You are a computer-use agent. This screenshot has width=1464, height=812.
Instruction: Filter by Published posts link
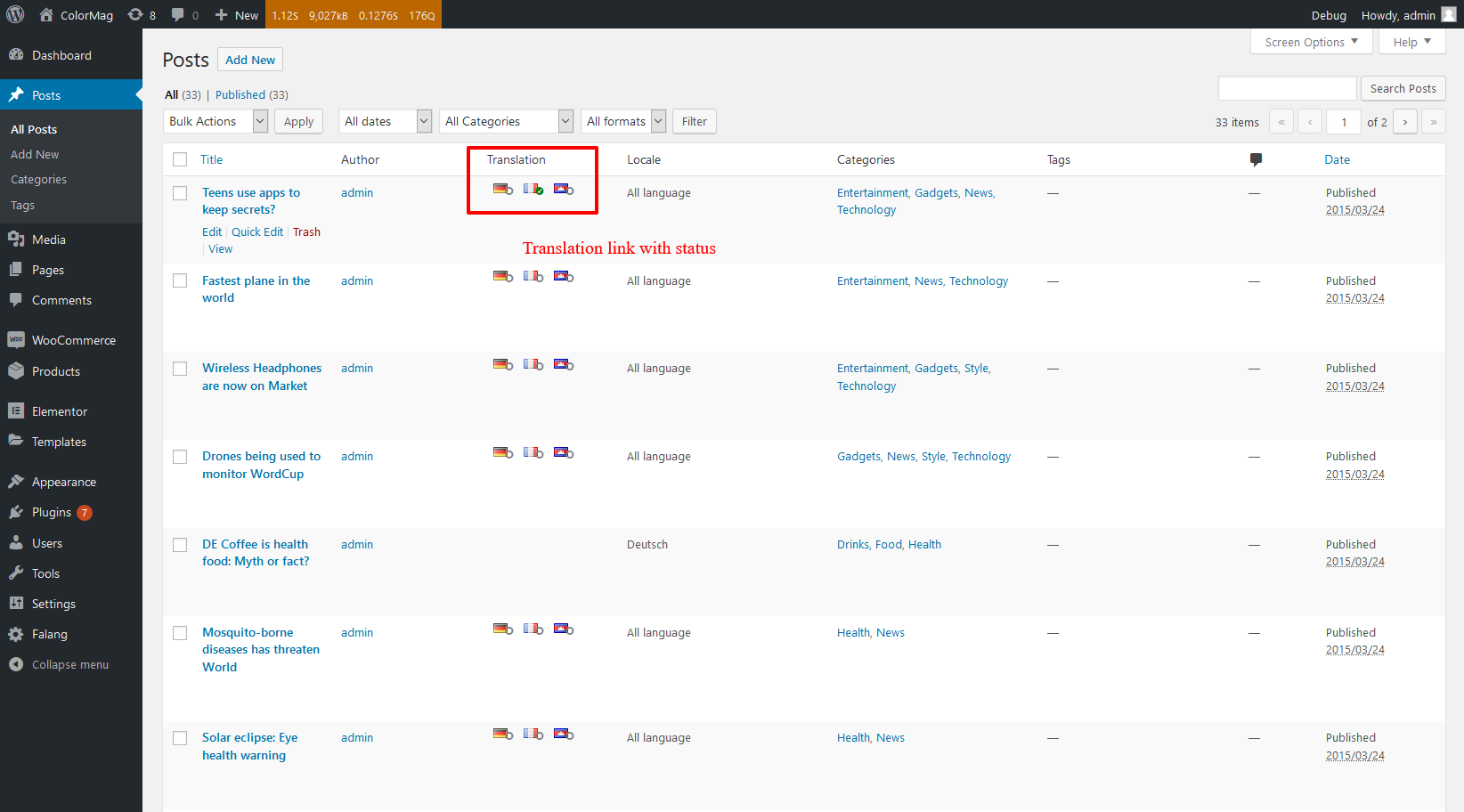pyautogui.click(x=240, y=94)
